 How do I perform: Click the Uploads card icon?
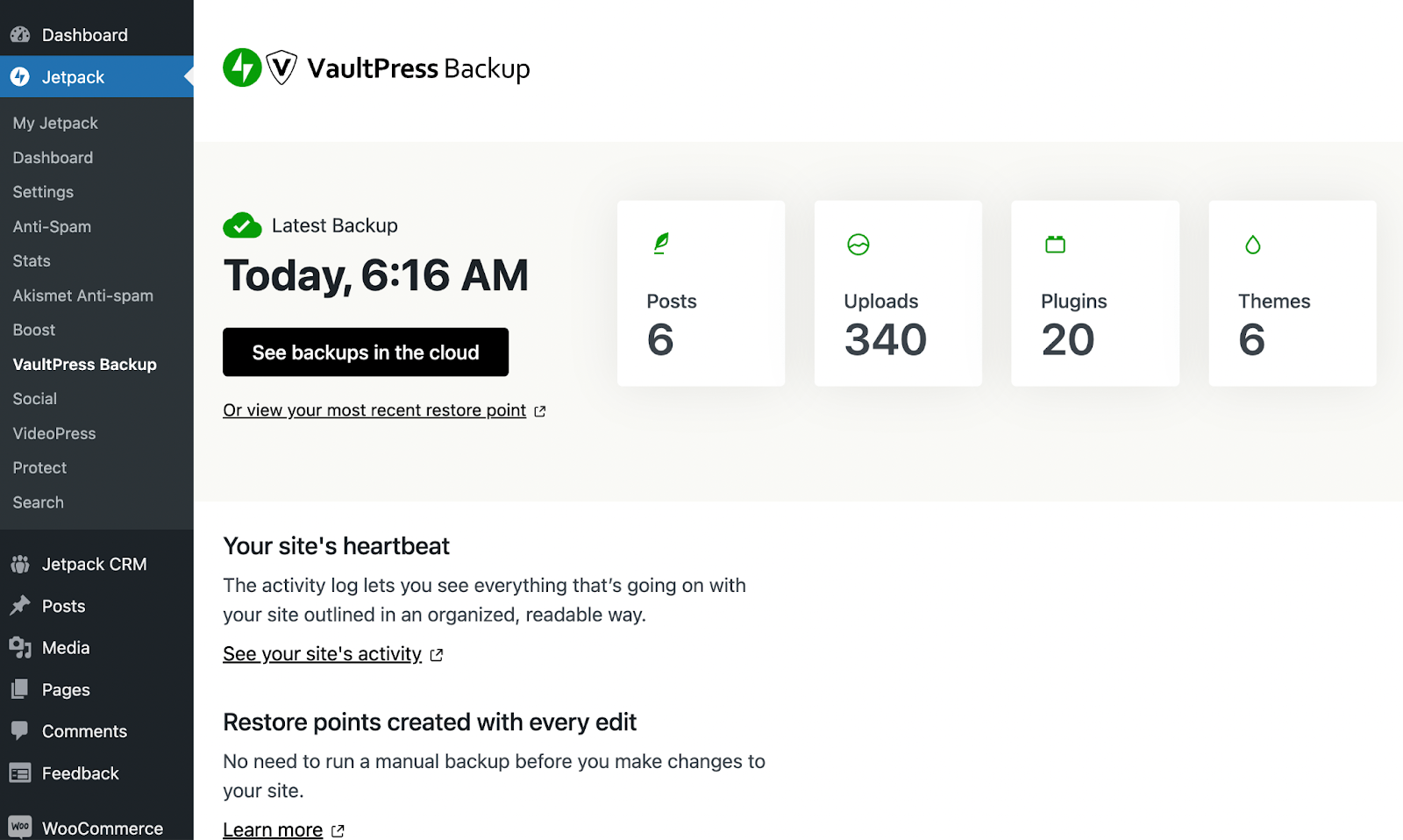pos(858,245)
